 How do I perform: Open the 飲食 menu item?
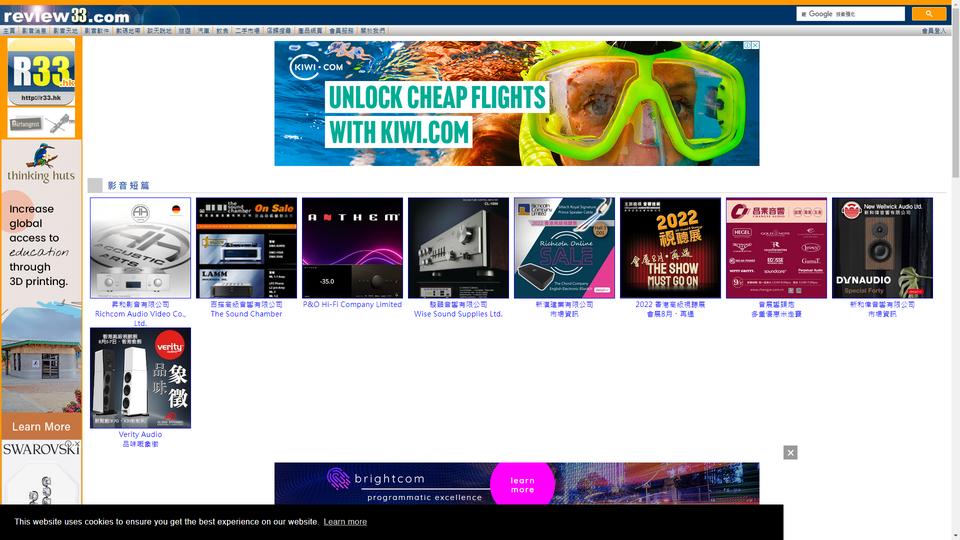[x=222, y=31]
